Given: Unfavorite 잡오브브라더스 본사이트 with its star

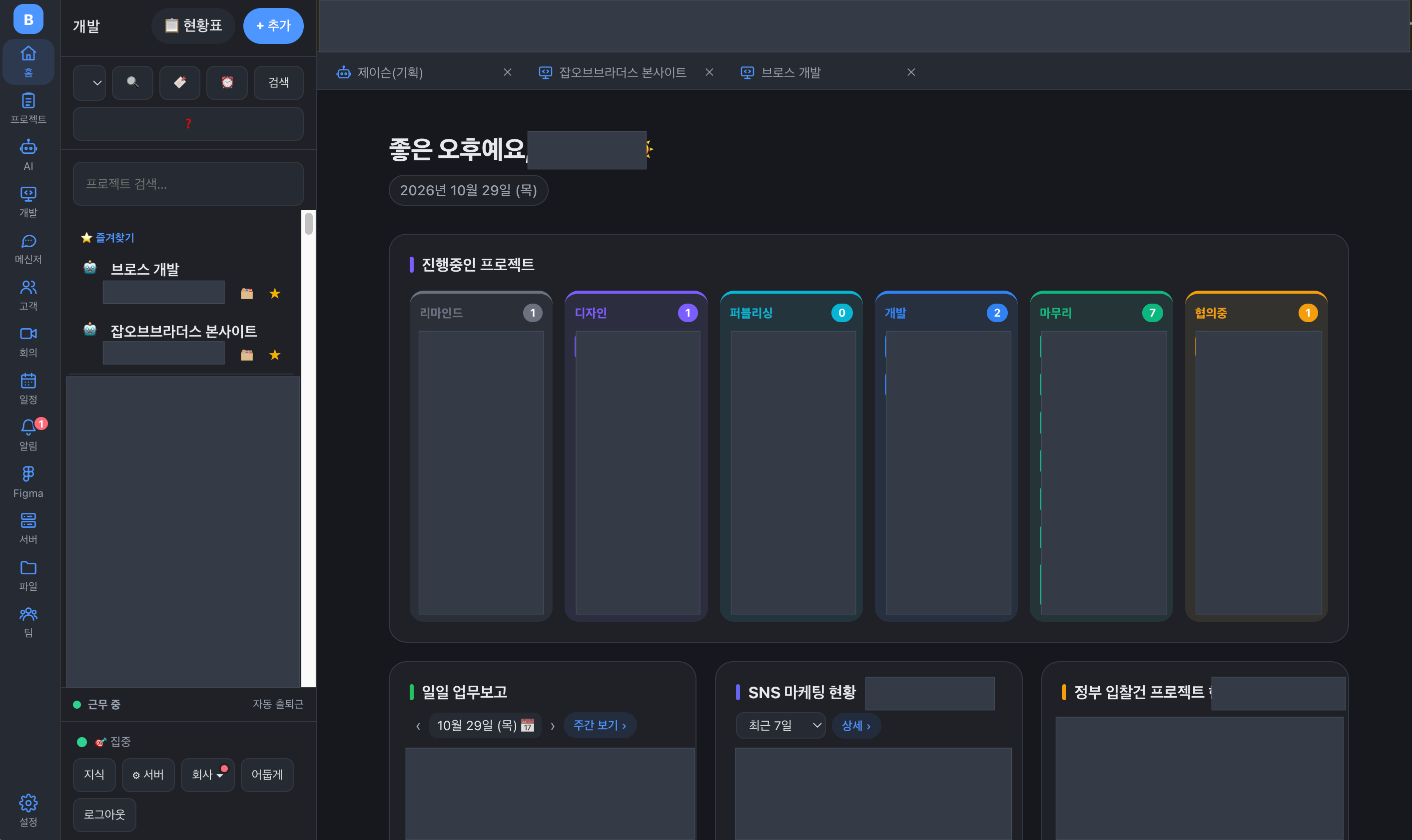Looking at the screenshot, I should click(275, 355).
